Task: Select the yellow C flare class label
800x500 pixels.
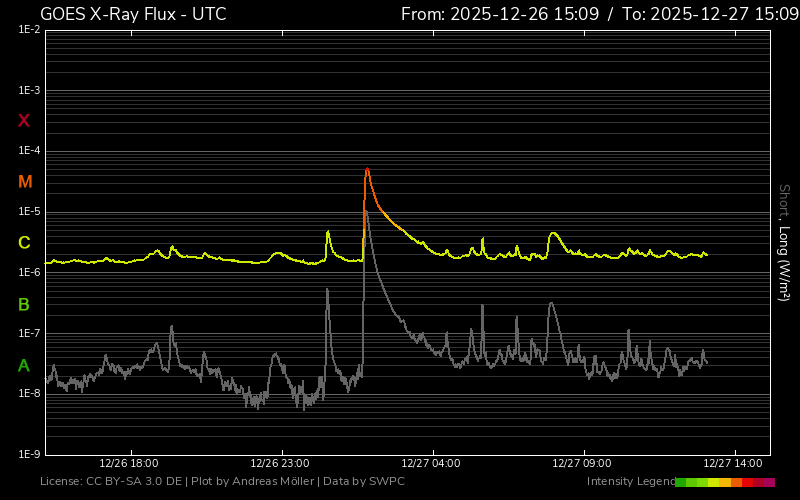Action: 24,243
